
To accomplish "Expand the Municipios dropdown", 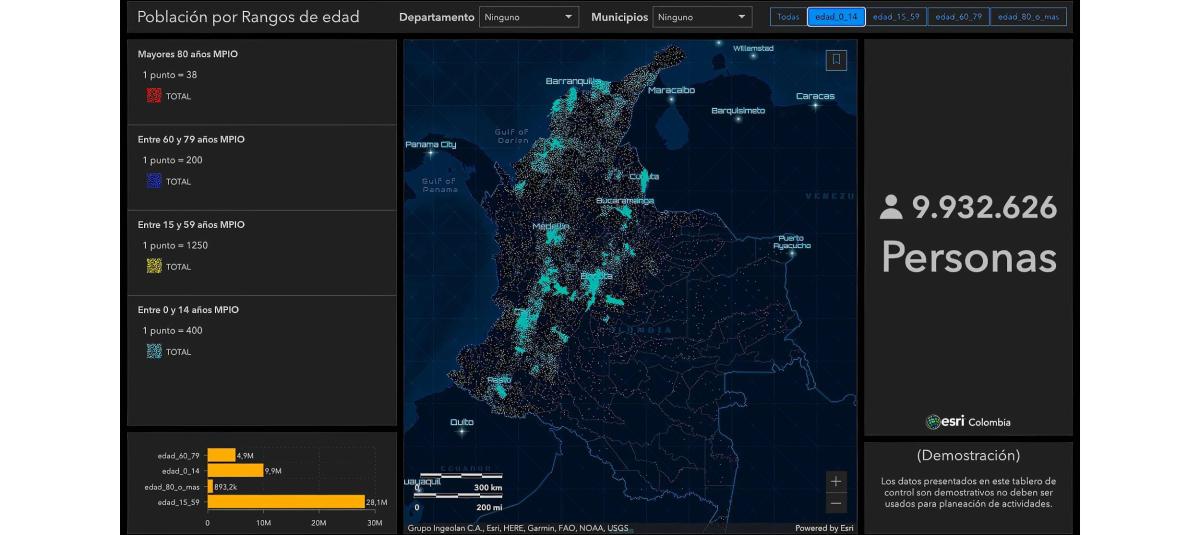I will (x=701, y=17).
